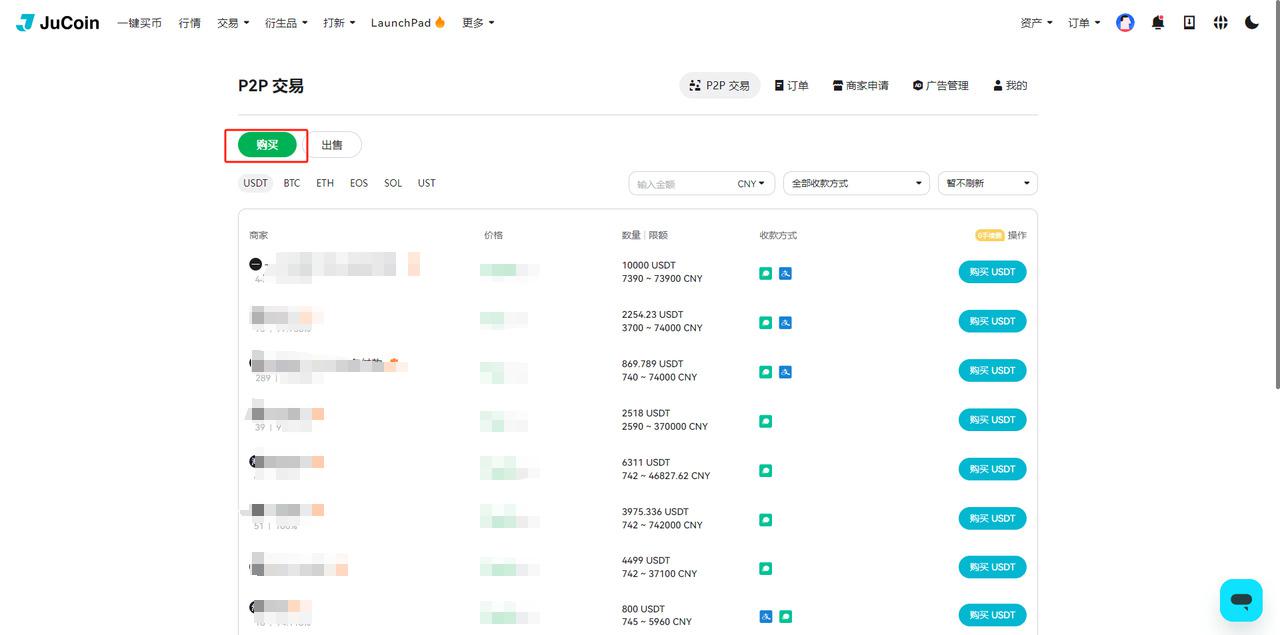Select the BTC coin tab
The height and width of the screenshot is (635, 1280).
tap(292, 183)
